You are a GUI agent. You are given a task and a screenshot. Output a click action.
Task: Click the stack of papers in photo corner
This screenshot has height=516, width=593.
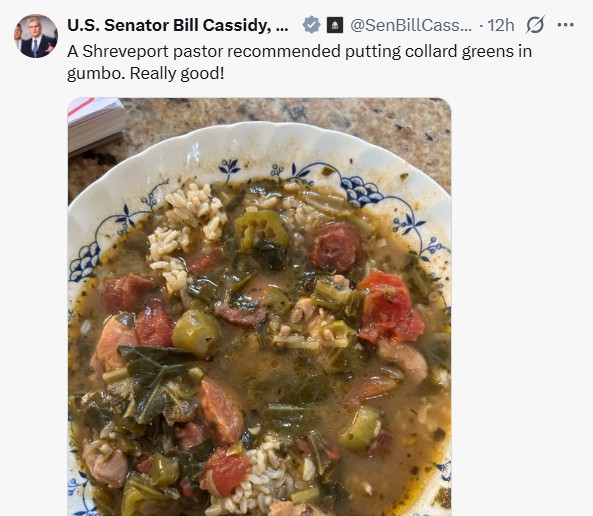click(x=95, y=125)
